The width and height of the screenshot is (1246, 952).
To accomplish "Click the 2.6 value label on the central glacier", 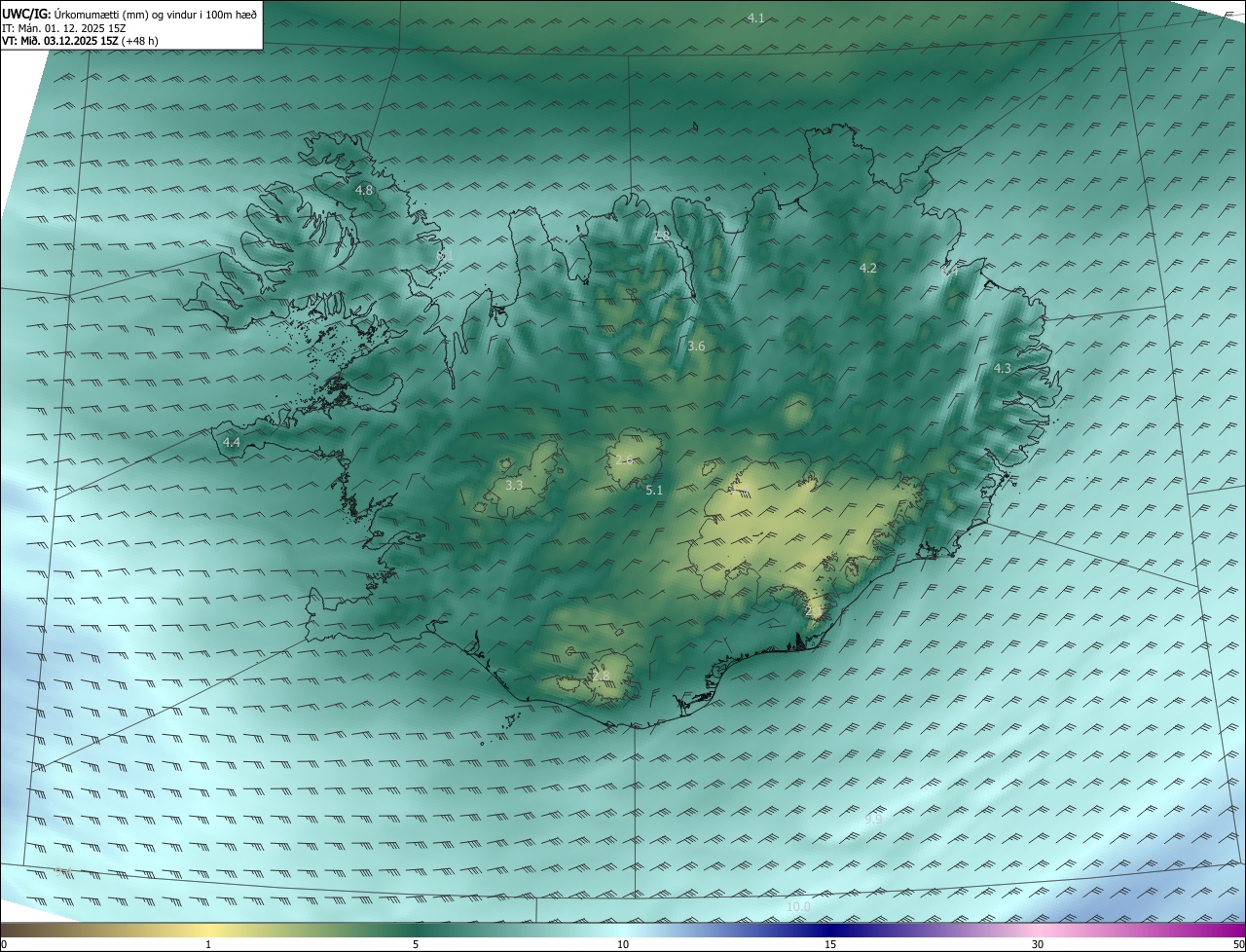I will 624,459.
